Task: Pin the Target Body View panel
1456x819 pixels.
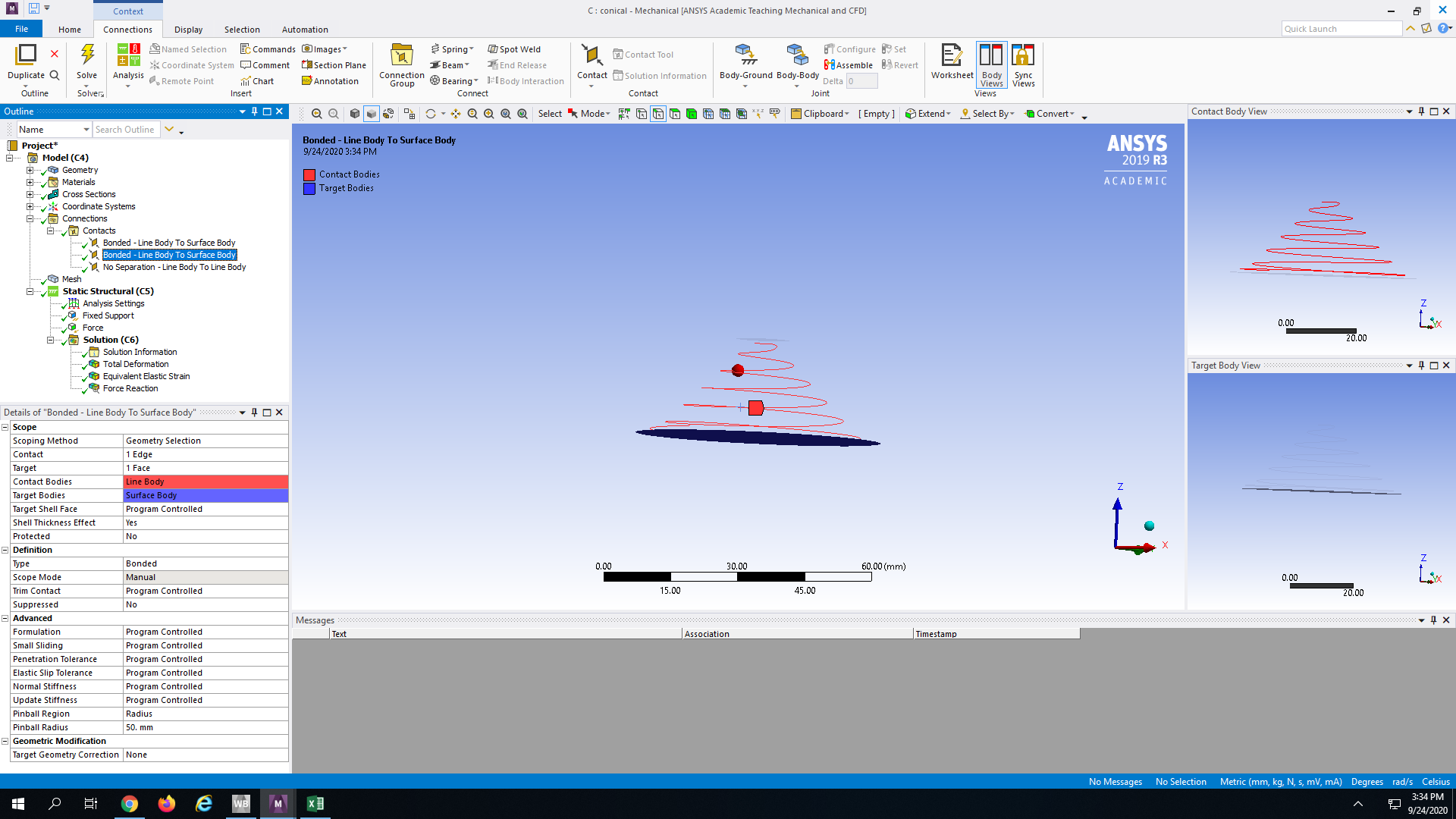Action: 1422,366
